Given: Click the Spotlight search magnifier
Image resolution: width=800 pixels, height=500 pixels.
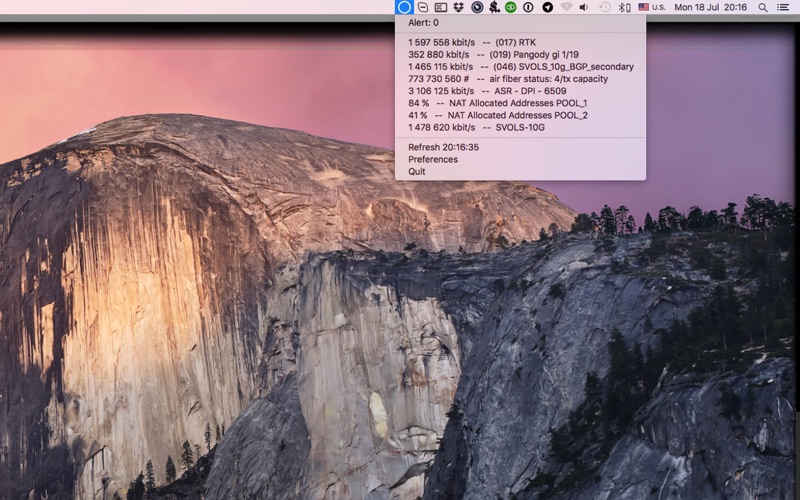Looking at the screenshot, I should pyautogui.click(x=763, y=7).
